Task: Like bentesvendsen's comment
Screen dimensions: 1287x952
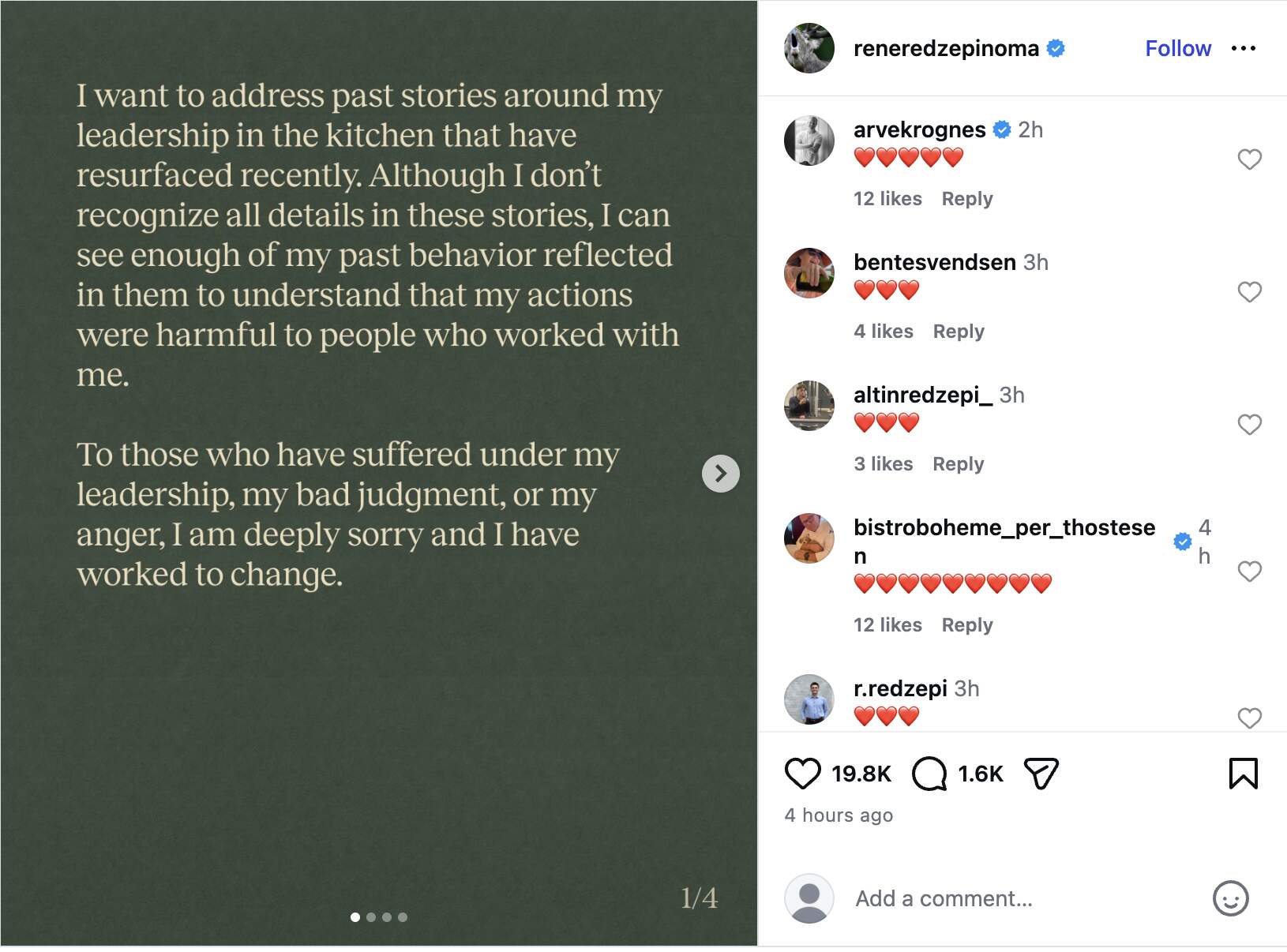Action: 1249,292
